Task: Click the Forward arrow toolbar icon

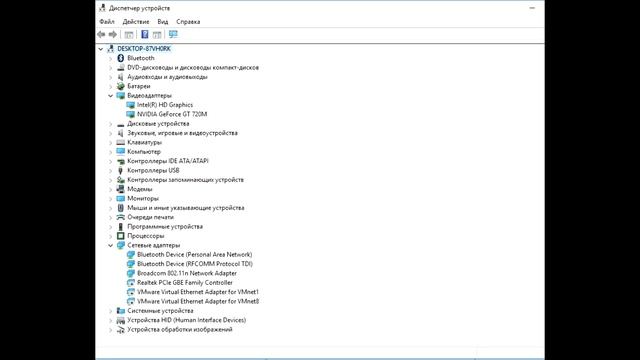Action: [x=113, y=35]
